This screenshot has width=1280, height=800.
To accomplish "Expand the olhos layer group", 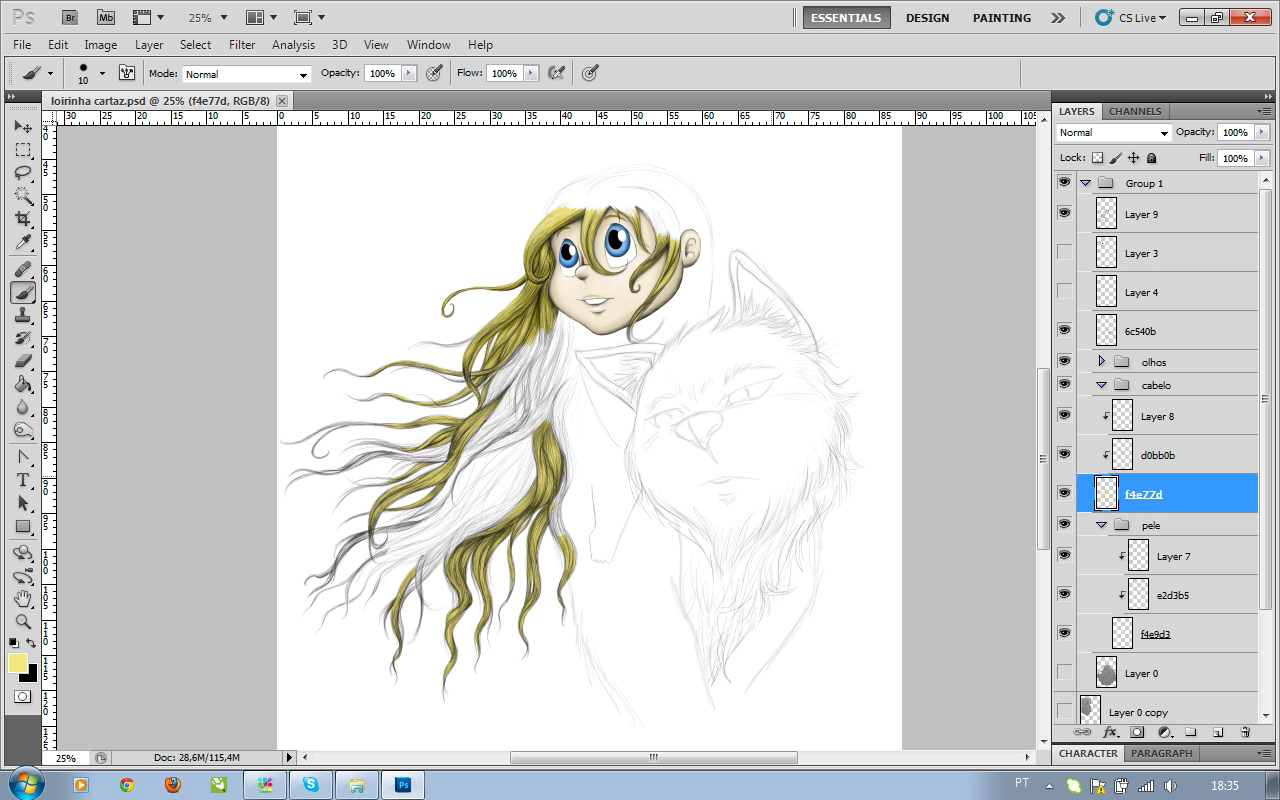I will click(x=1101, y=361).
